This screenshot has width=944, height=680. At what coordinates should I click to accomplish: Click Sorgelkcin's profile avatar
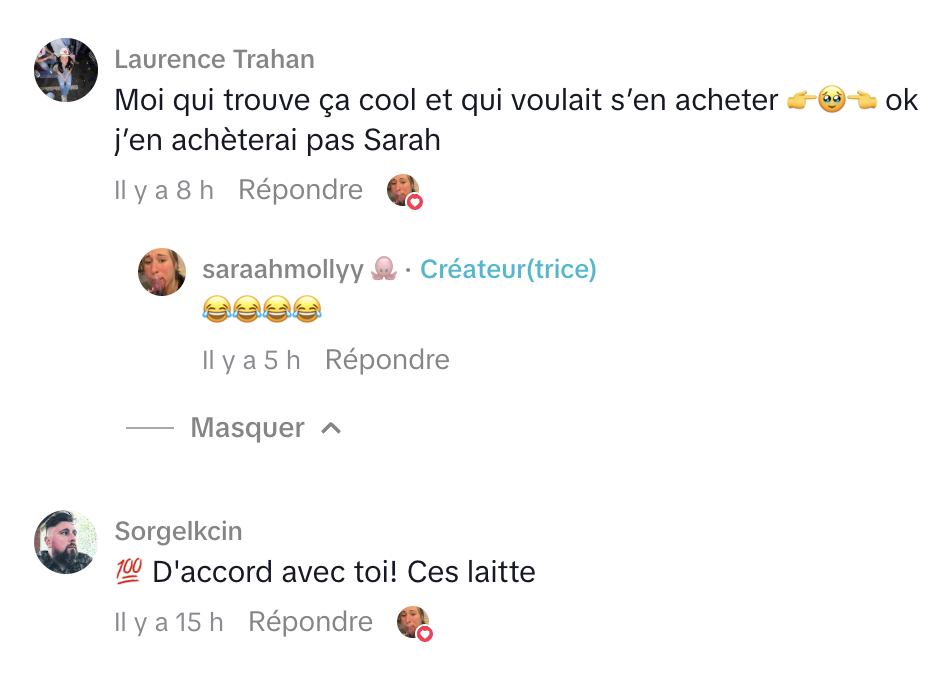(x=66, y=542)
